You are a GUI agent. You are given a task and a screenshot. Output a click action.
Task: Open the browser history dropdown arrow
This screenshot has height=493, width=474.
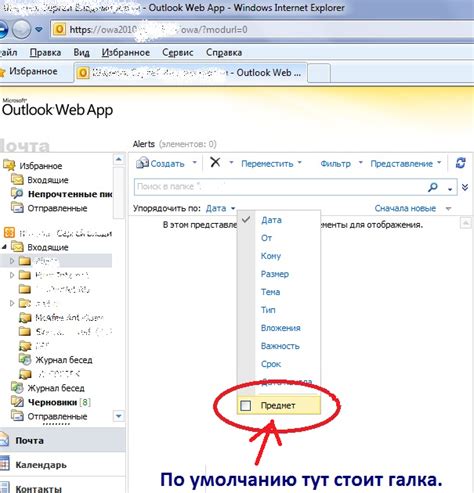point(39,29)
